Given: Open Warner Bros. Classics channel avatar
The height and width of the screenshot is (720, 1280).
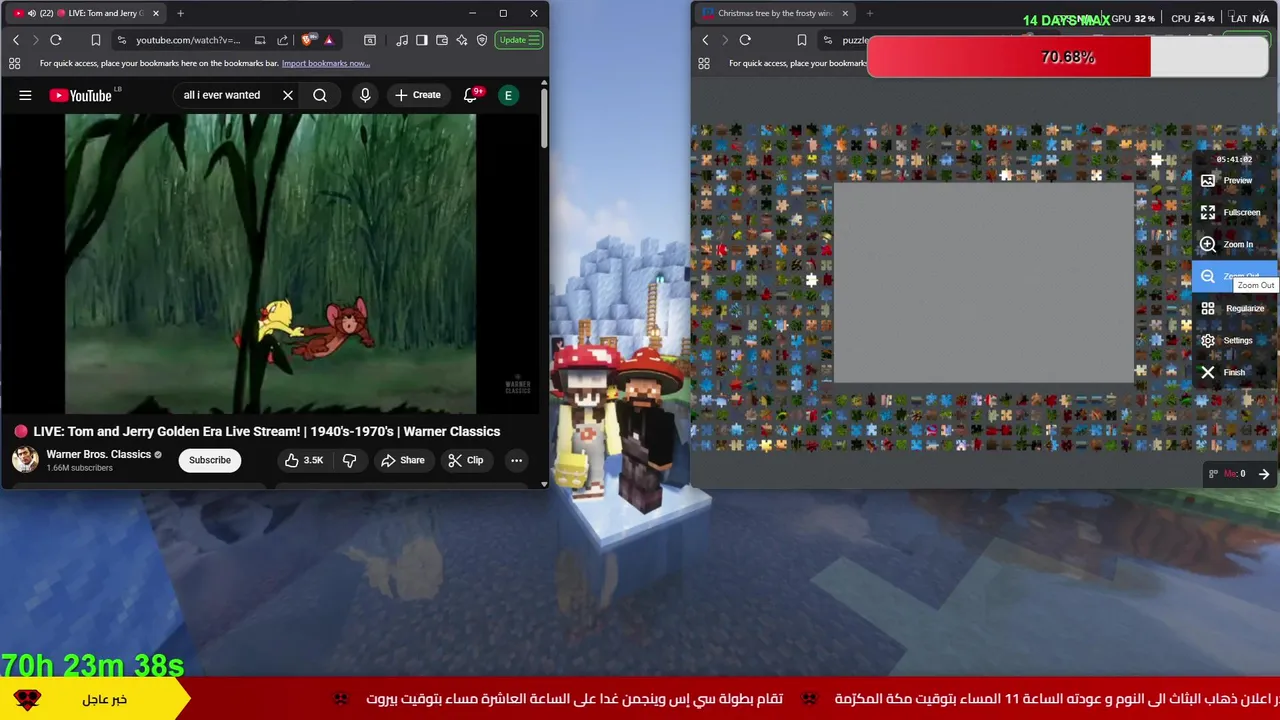Looking at the screenshot, I should tap(25, 460).
